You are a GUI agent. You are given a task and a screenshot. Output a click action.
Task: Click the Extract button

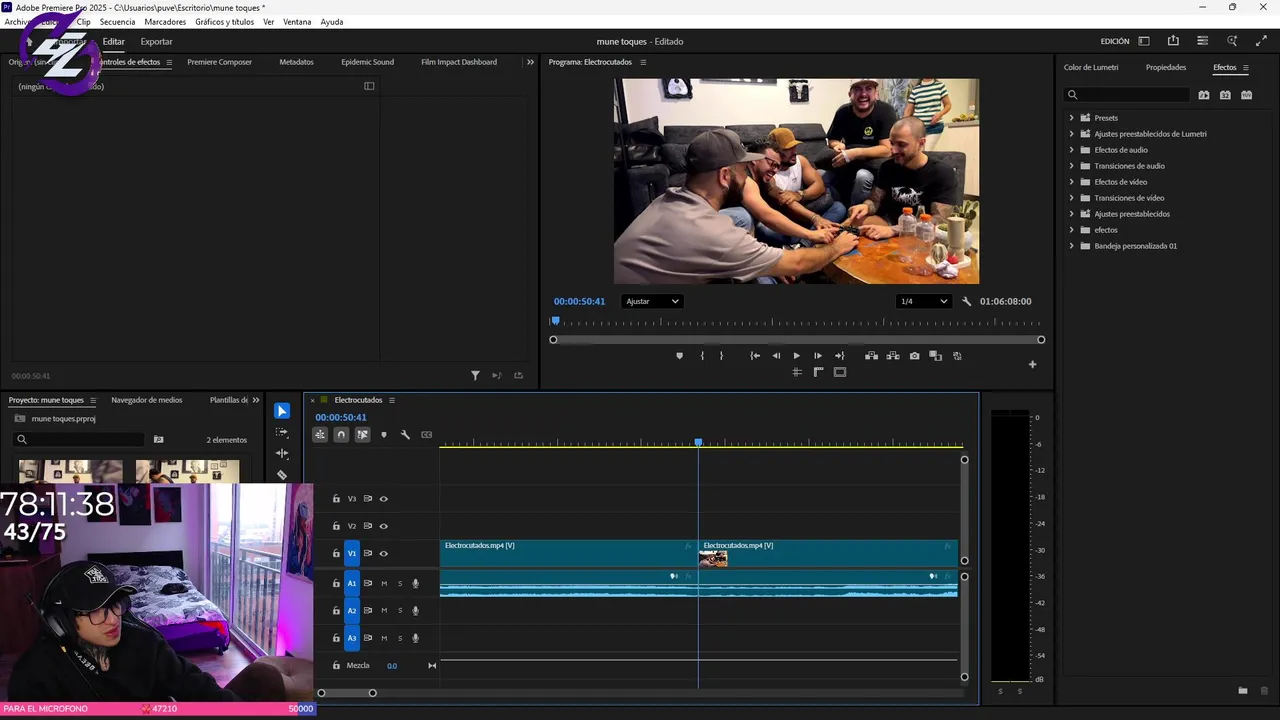pos(893,356)
